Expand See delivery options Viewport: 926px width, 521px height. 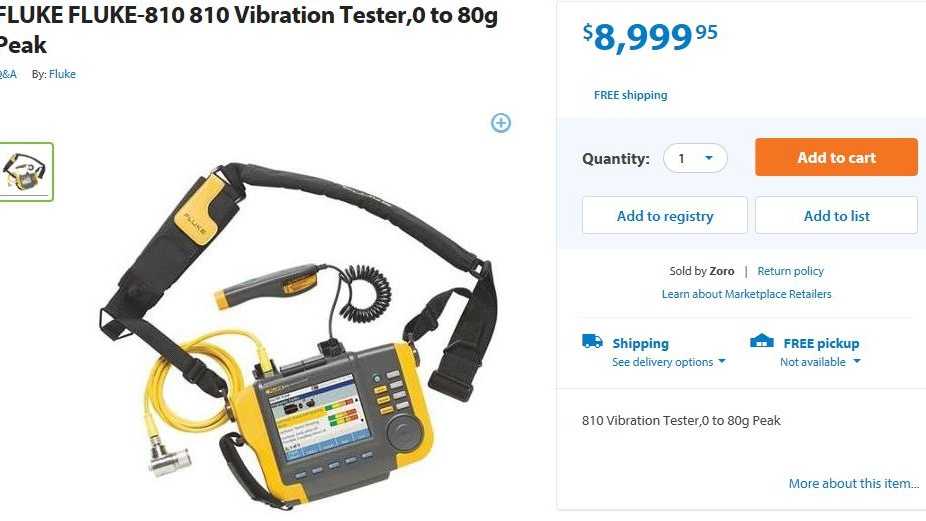pyautogui.click(x=669, y=362)
